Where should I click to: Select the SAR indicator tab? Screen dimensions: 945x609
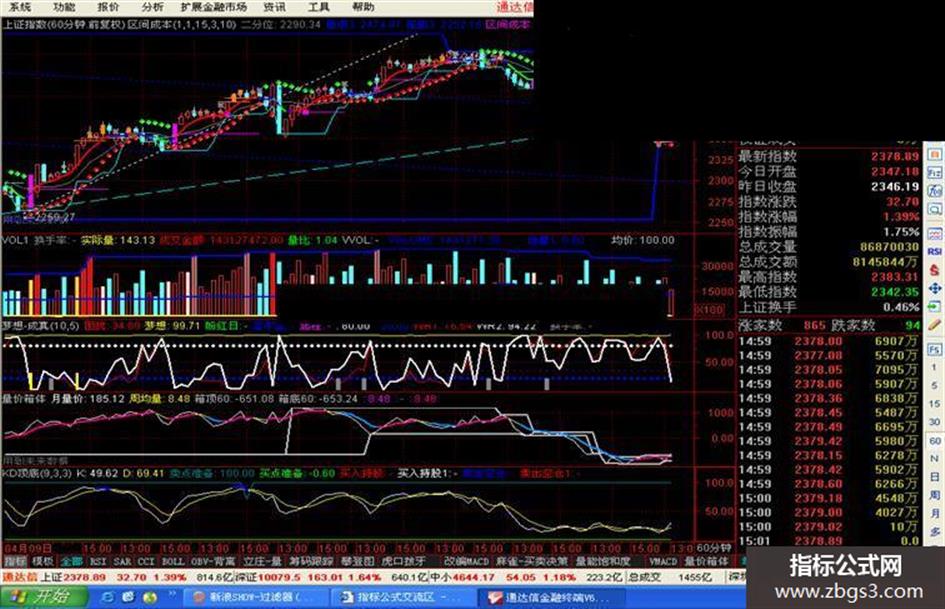(122, 561)
